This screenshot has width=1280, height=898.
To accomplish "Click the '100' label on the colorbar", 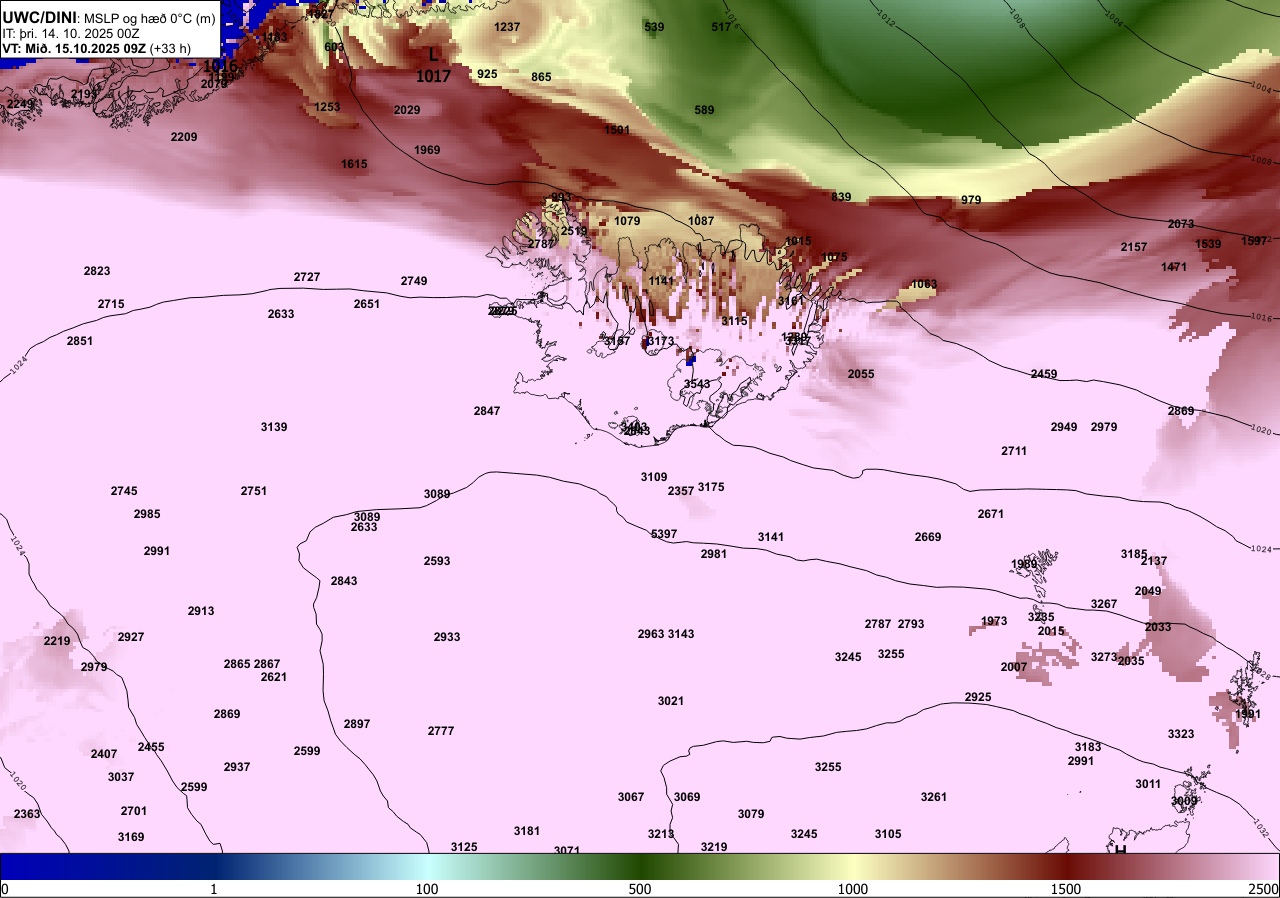I will [427, 889].
